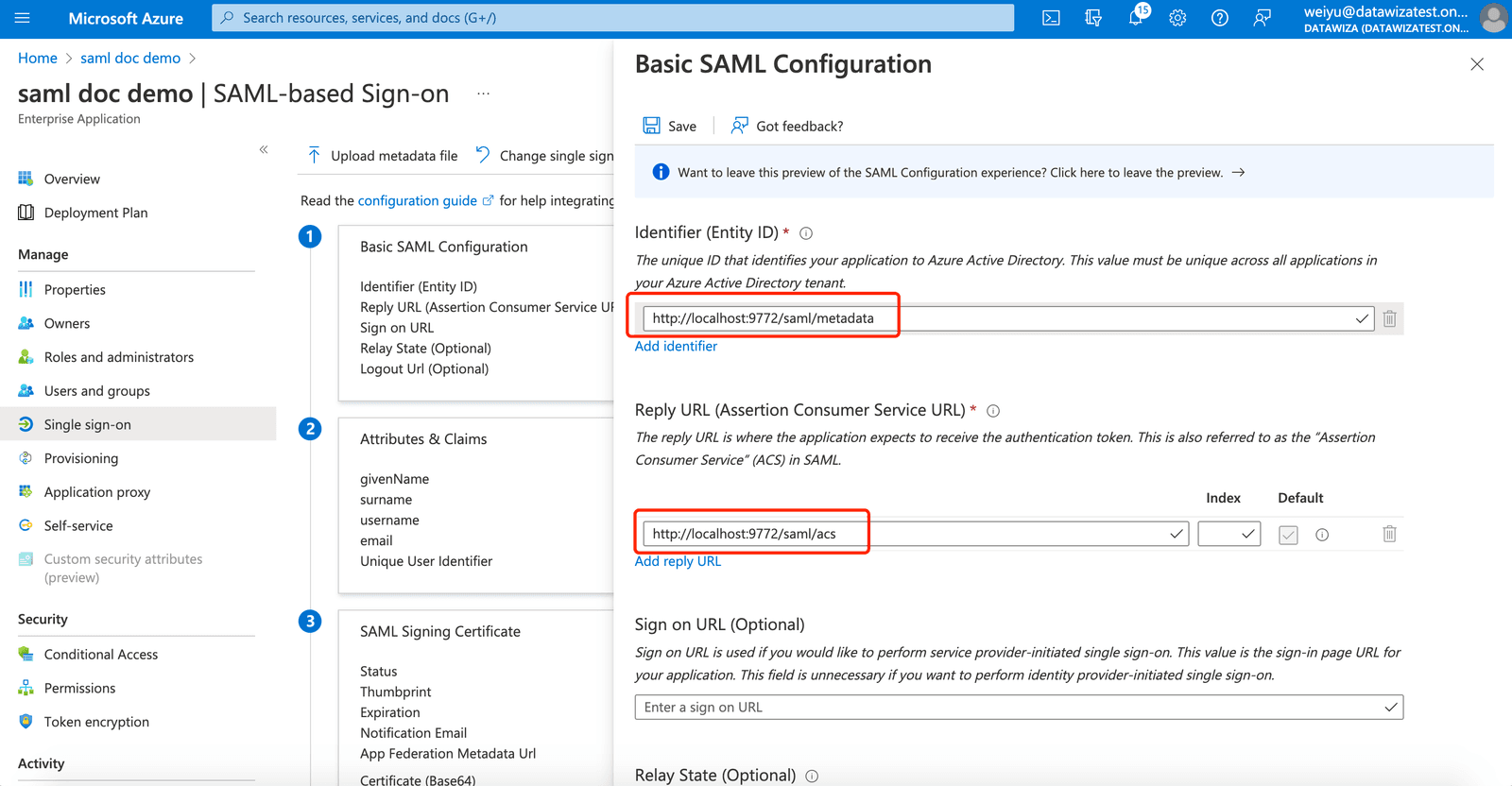The image size is (1512, 786).
Task: Click Basic SAML Configuration card title
Action: [444, 247]
